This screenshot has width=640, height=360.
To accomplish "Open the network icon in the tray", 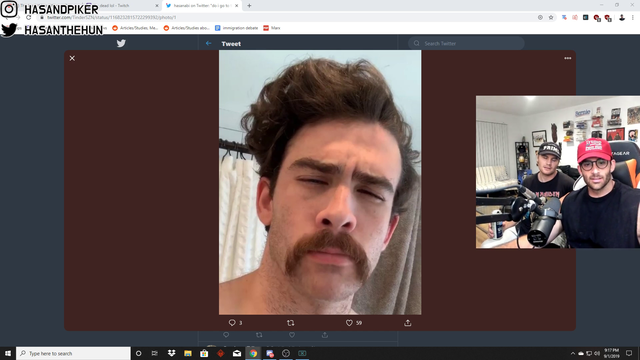I will [x=589, y=353].
